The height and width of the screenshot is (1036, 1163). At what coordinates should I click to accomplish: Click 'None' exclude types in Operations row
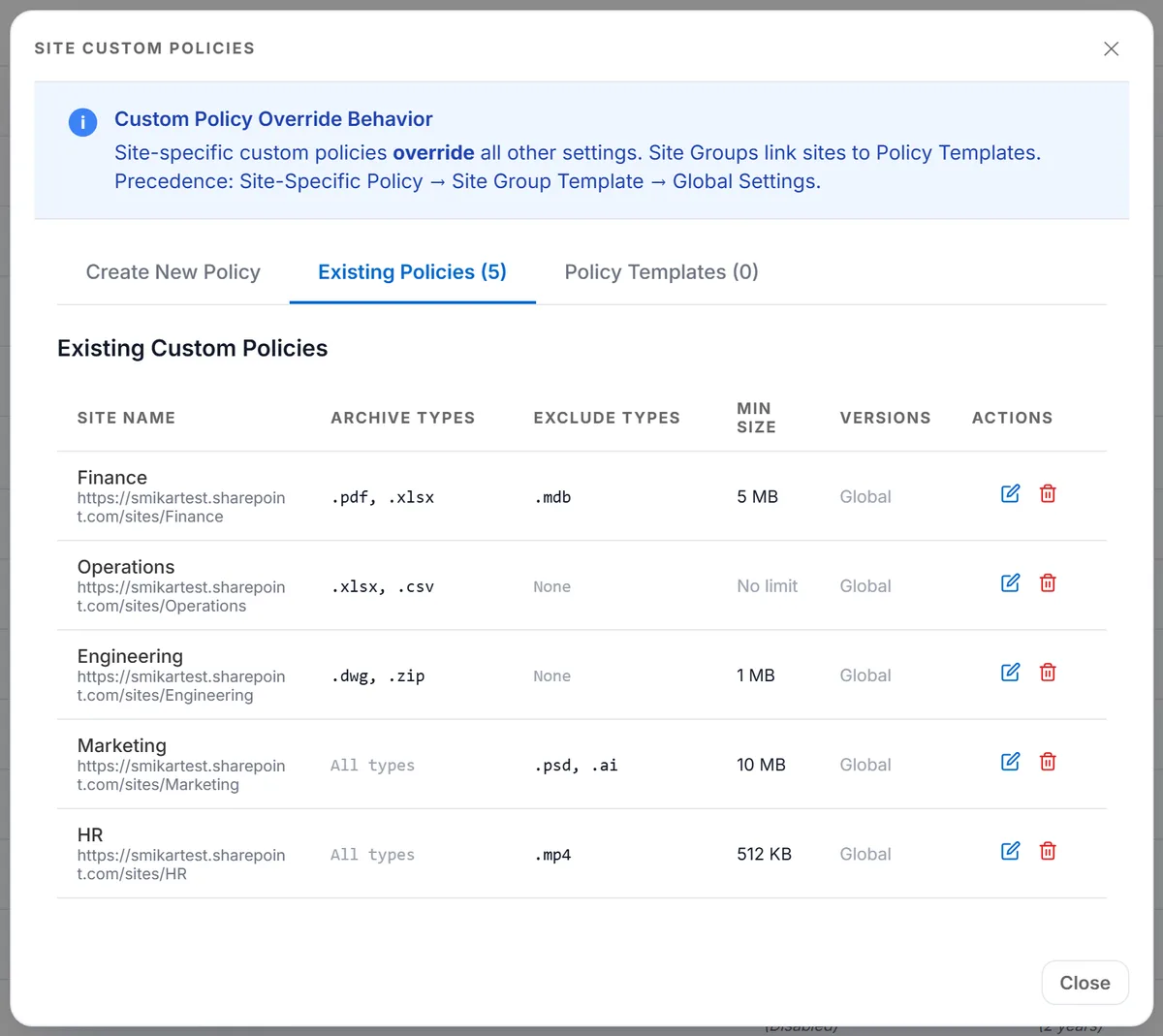click(551, 586)
